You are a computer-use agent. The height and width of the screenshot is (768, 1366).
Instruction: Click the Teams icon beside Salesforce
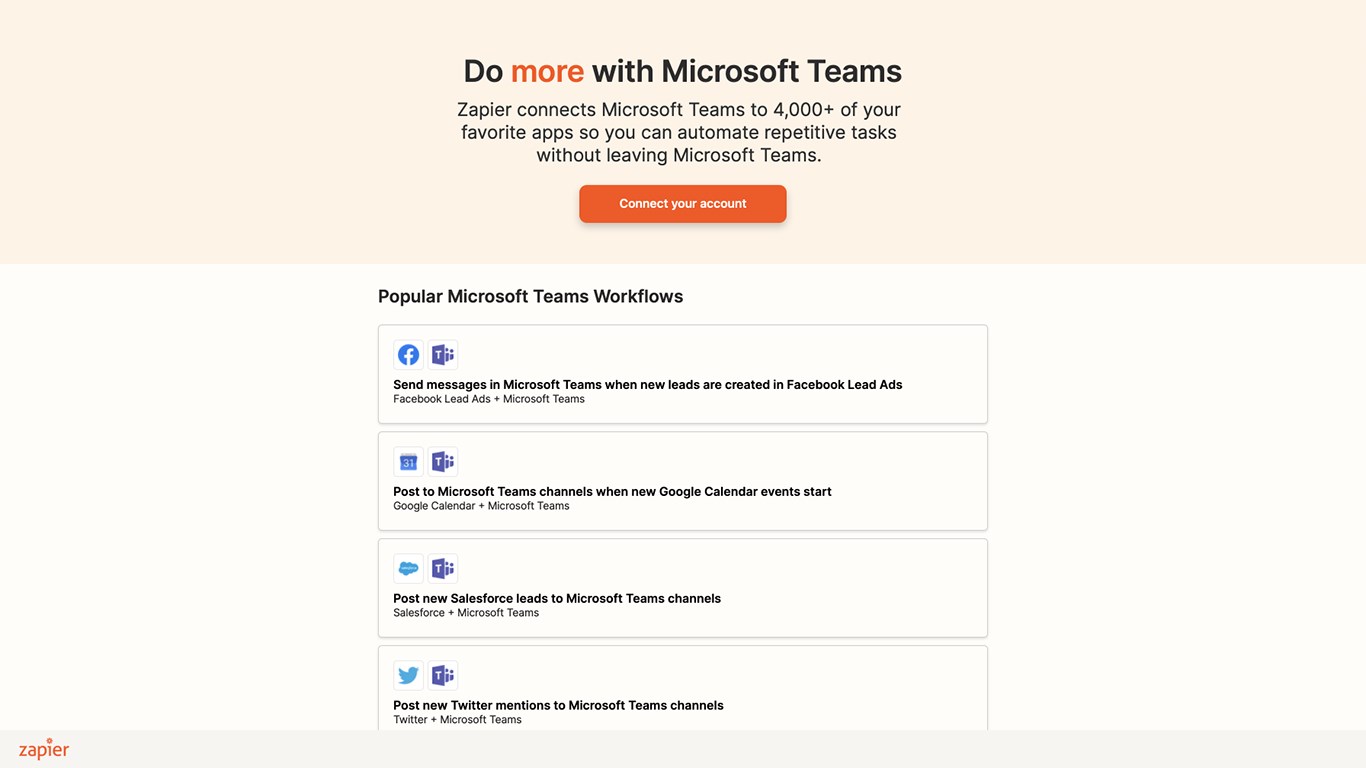(443, 569)
